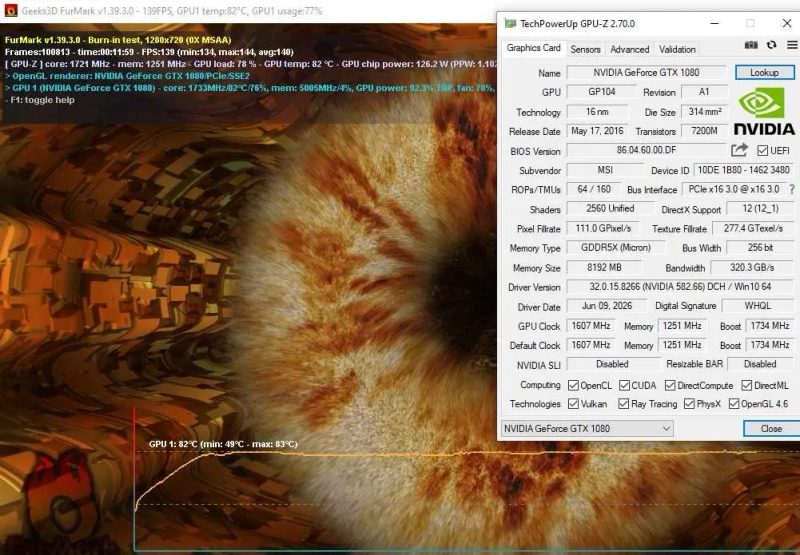The width and height of the screenshot is (800, 555).
Task: Click the Shaders value 2560 Unified
Action: click(610, 209)
